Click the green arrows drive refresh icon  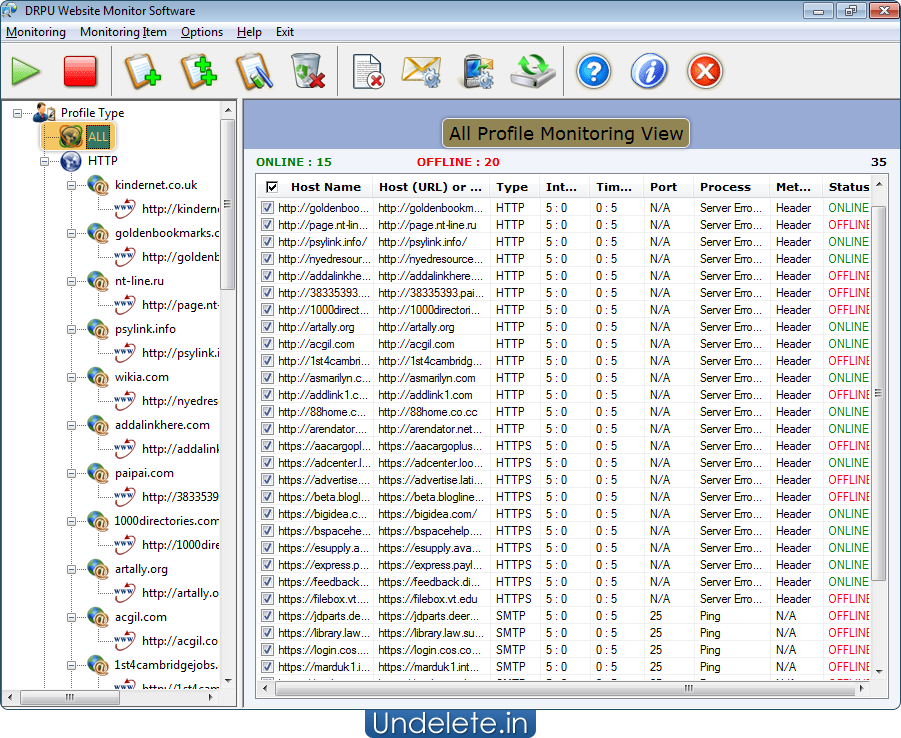(x=533, y=71)
